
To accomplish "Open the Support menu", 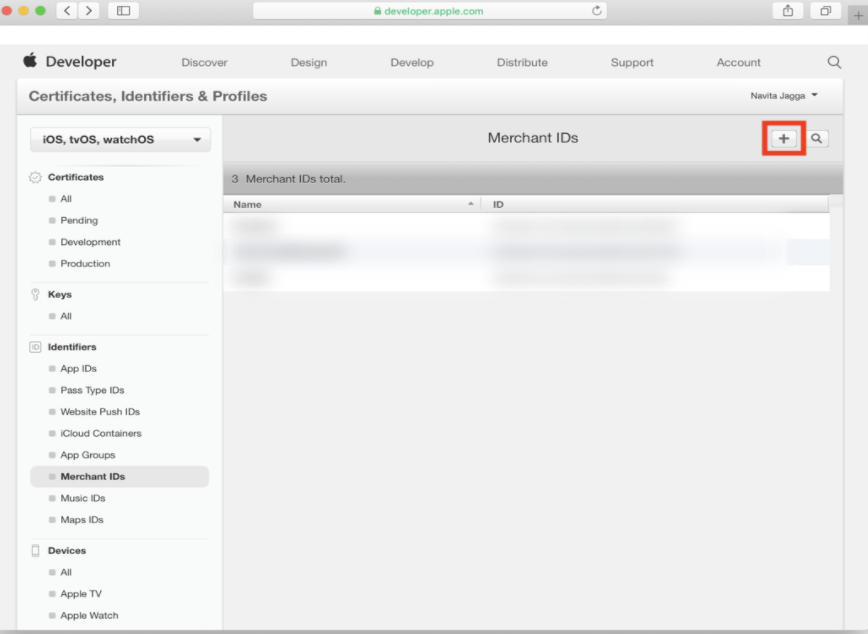I will [x=632, y=63].
